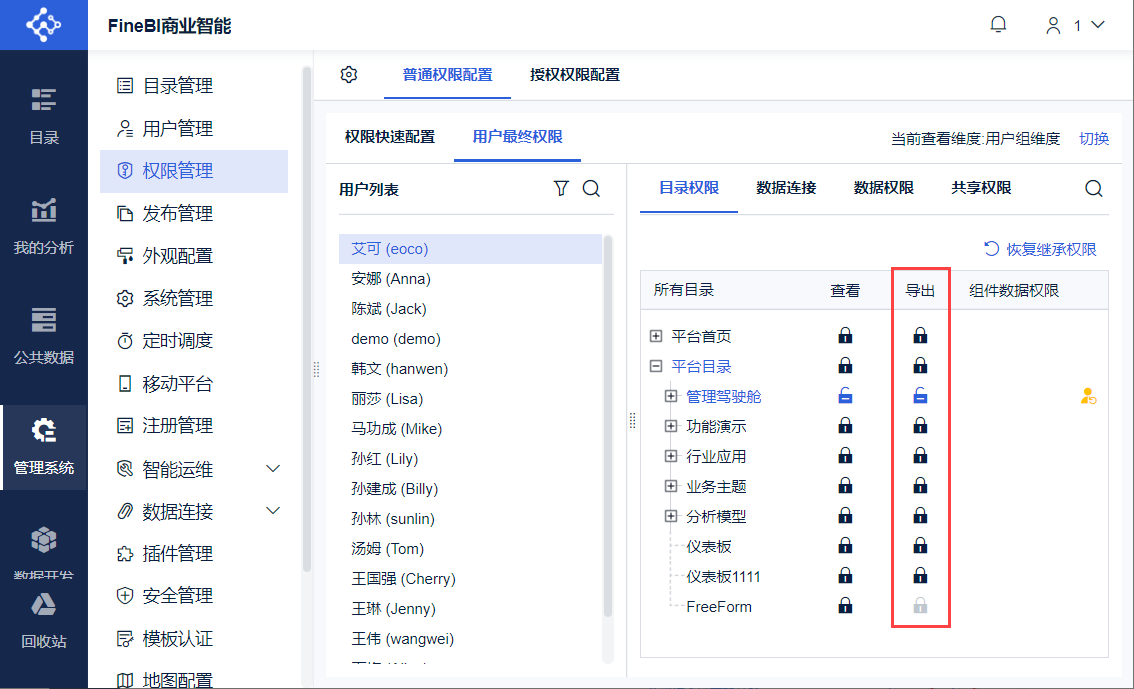Expand the 平台首页 tree node
Screen dimensions: 1134x689
coord(656,336)
